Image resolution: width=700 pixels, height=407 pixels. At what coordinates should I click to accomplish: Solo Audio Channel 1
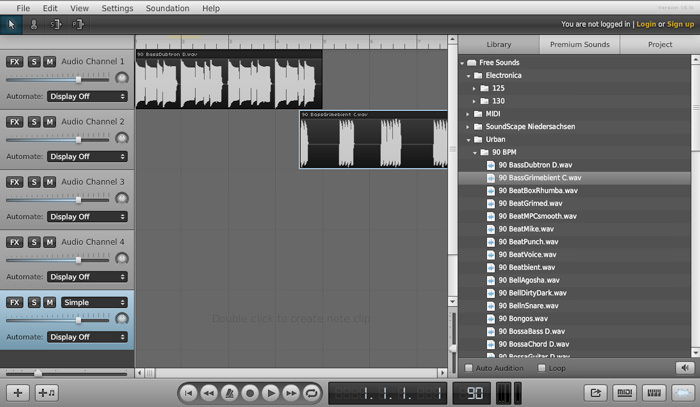pos(34,62)
